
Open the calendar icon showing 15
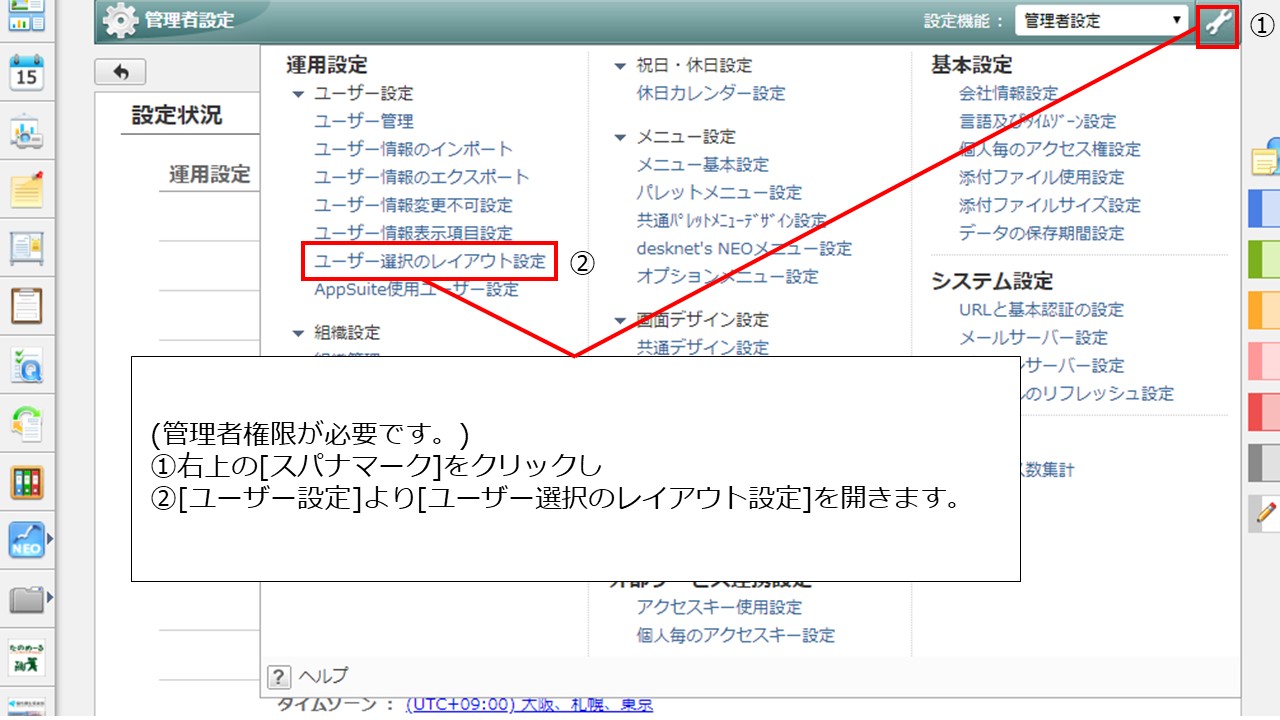tap(27, 74)
